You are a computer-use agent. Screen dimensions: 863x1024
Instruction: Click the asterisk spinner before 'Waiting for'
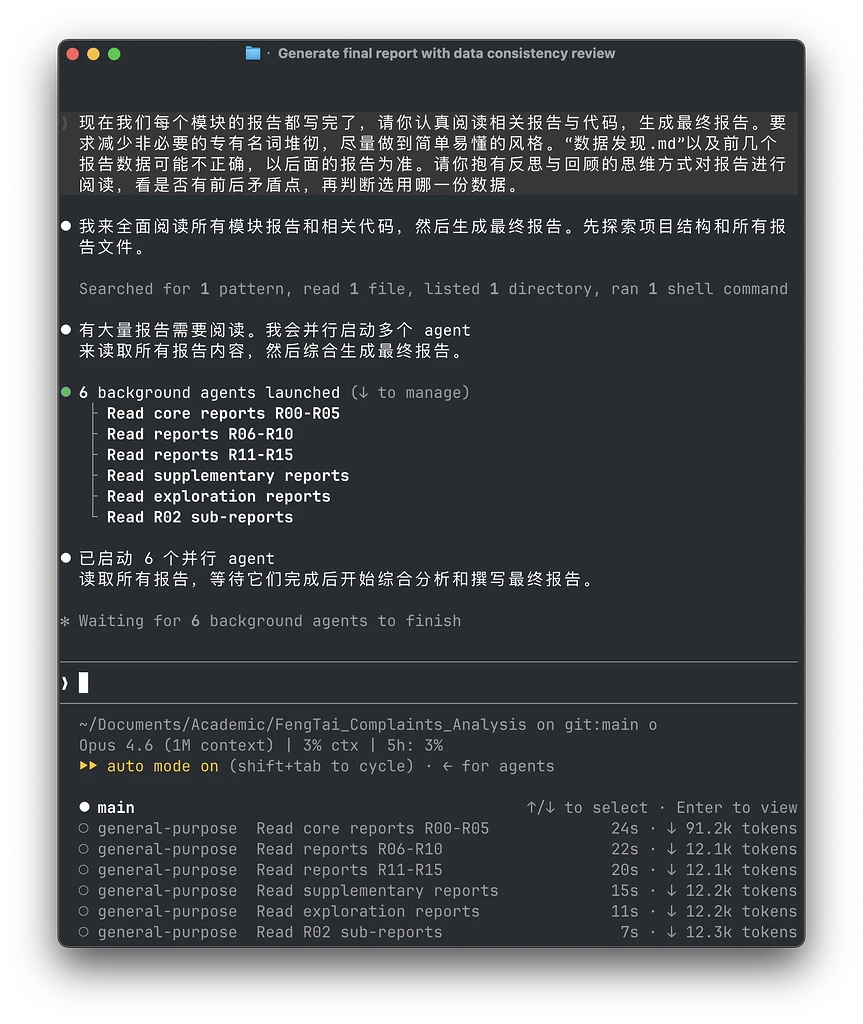tap(65, 622)
